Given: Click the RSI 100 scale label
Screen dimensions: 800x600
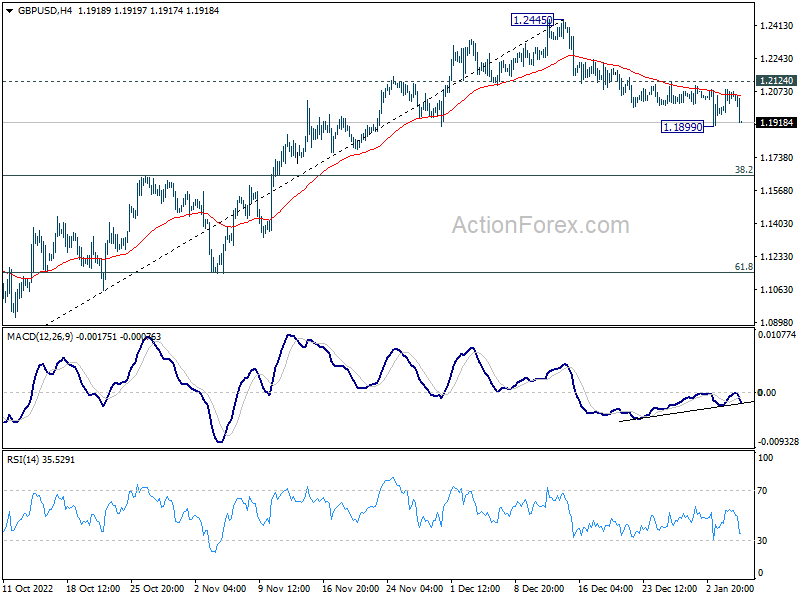Looking at the screenshot, I should tap(765, 458).
